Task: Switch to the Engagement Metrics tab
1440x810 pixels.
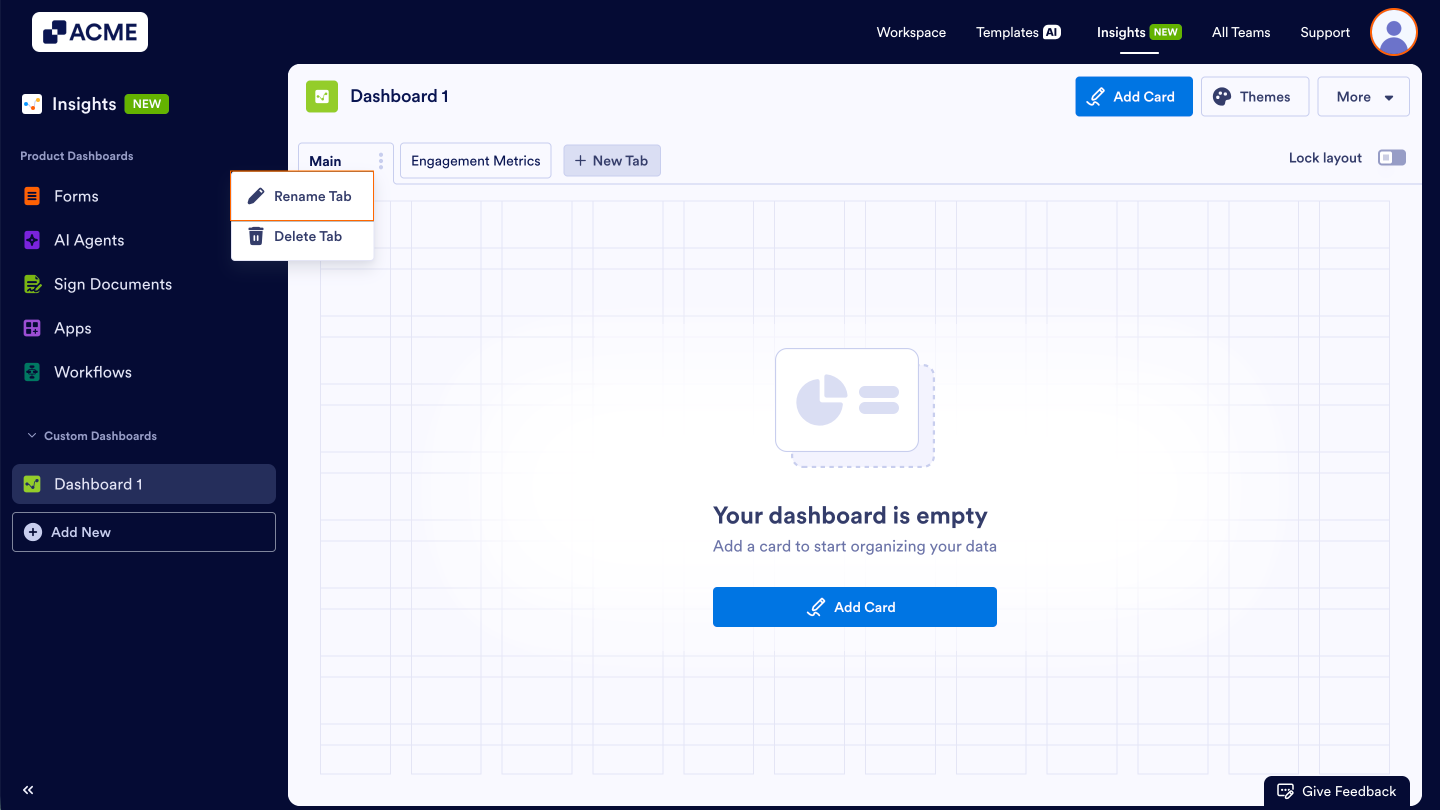Action: click(x=475, y=160)
